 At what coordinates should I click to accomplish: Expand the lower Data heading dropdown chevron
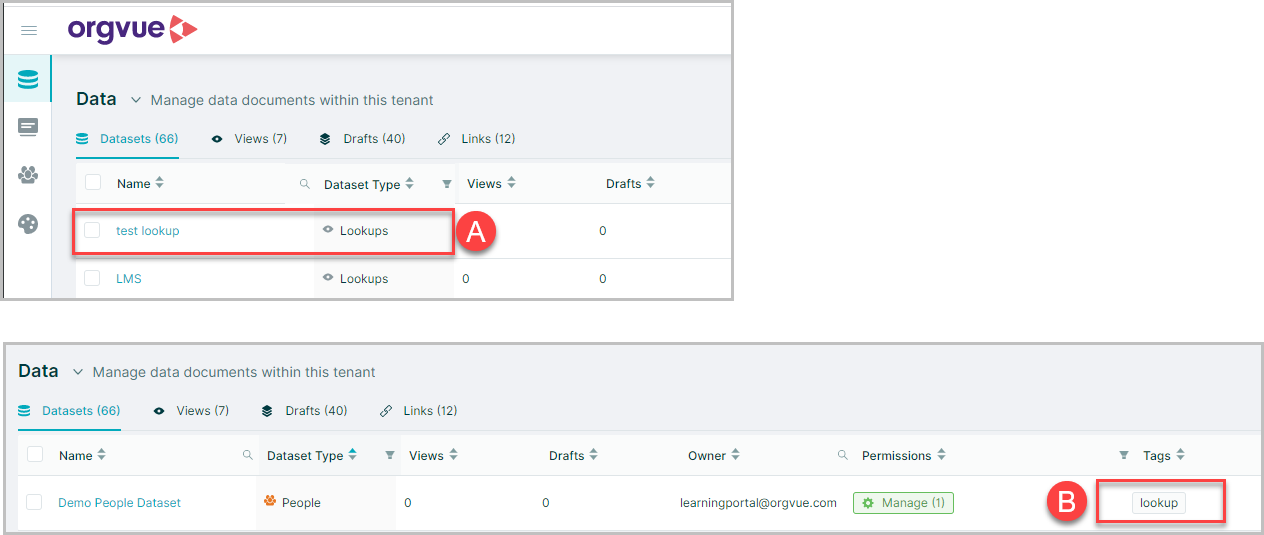(78, 372)
